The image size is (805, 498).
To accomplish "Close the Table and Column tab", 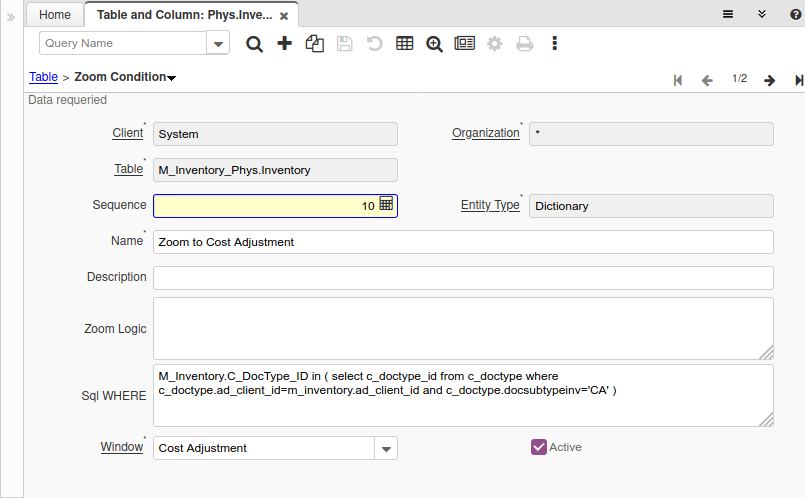I will (285, 16).
